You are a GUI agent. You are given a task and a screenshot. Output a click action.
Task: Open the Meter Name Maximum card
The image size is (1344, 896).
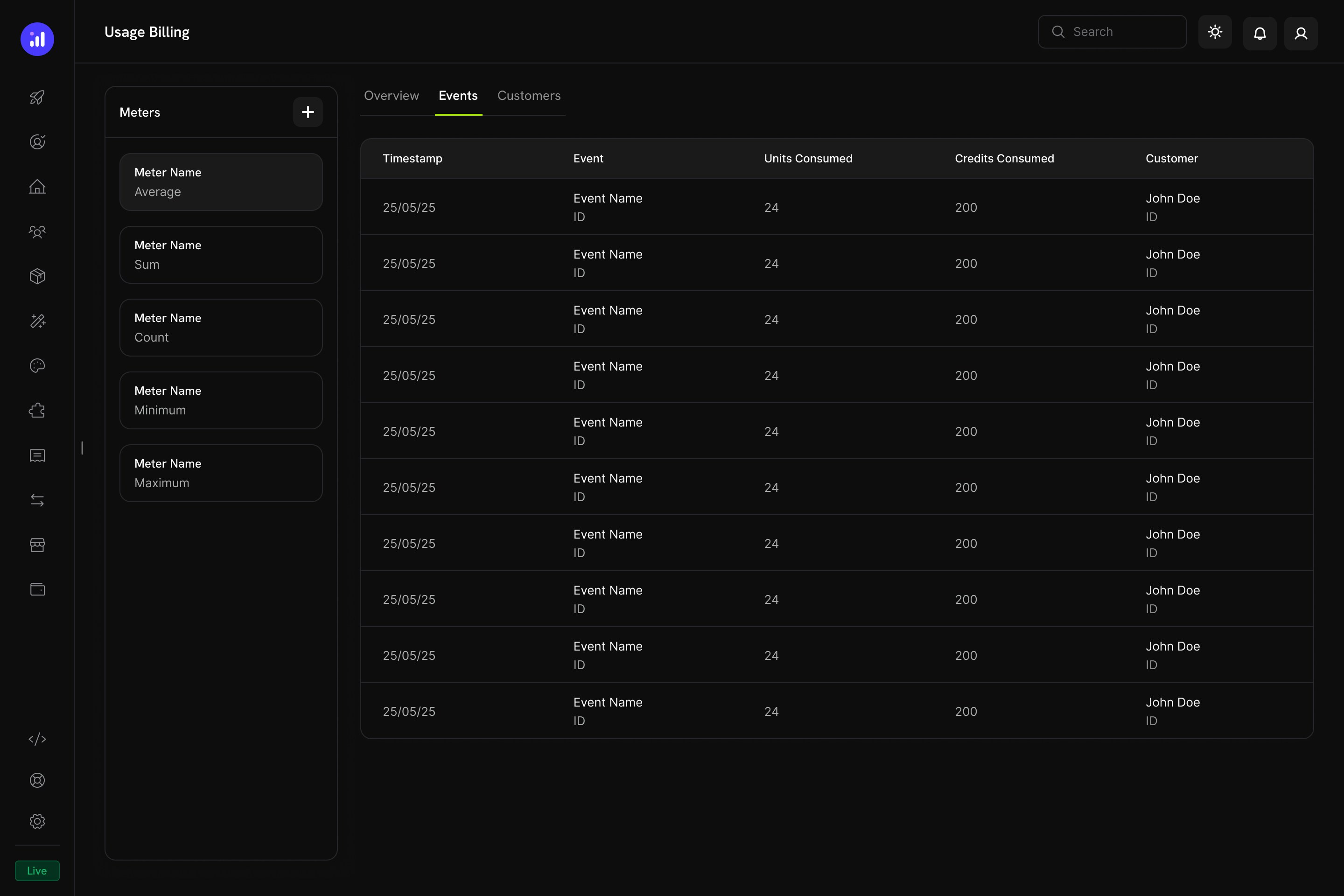click(x=221, y=473)
